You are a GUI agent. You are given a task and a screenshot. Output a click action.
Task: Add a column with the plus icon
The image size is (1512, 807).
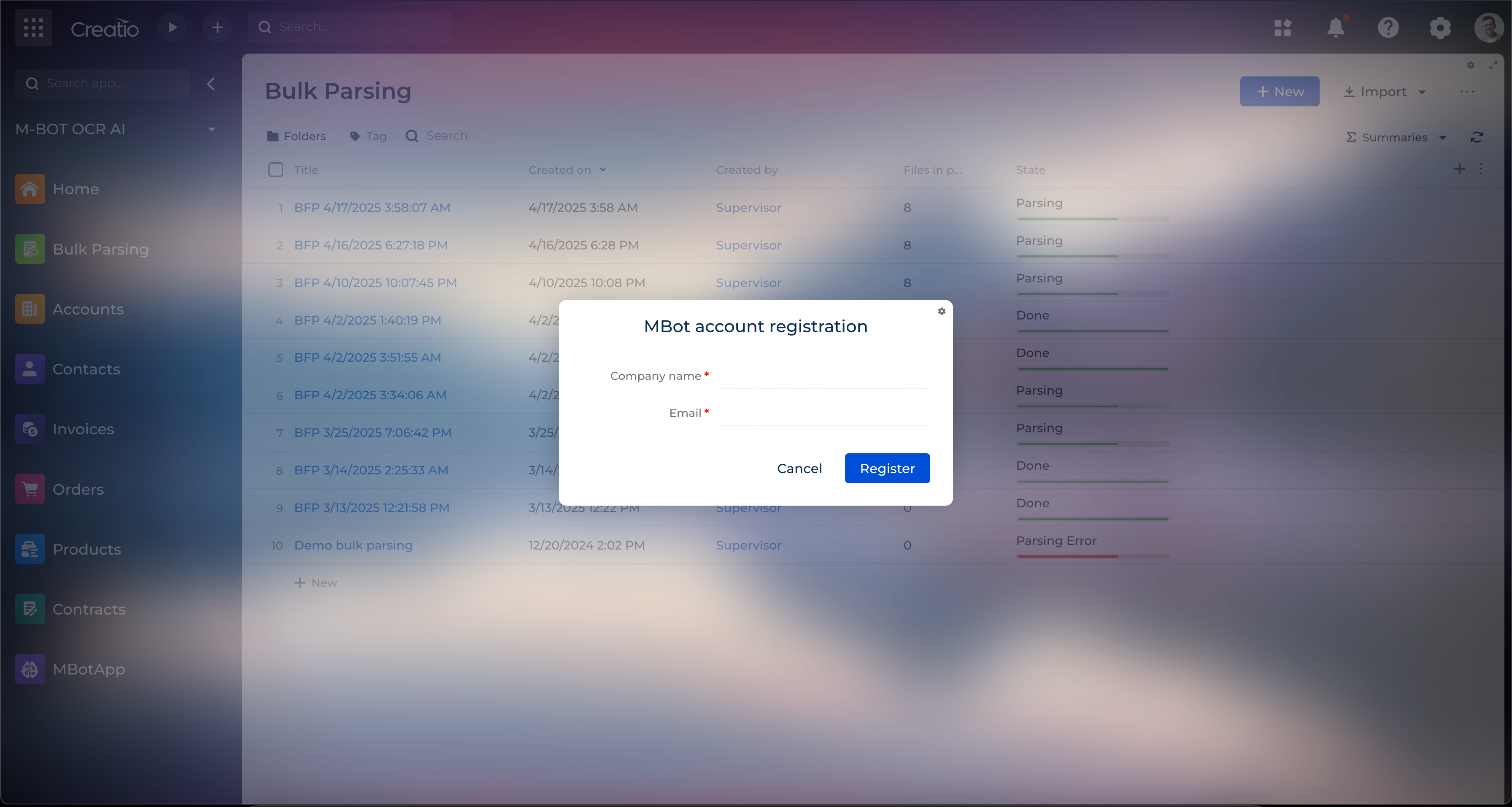[1459, 169]
